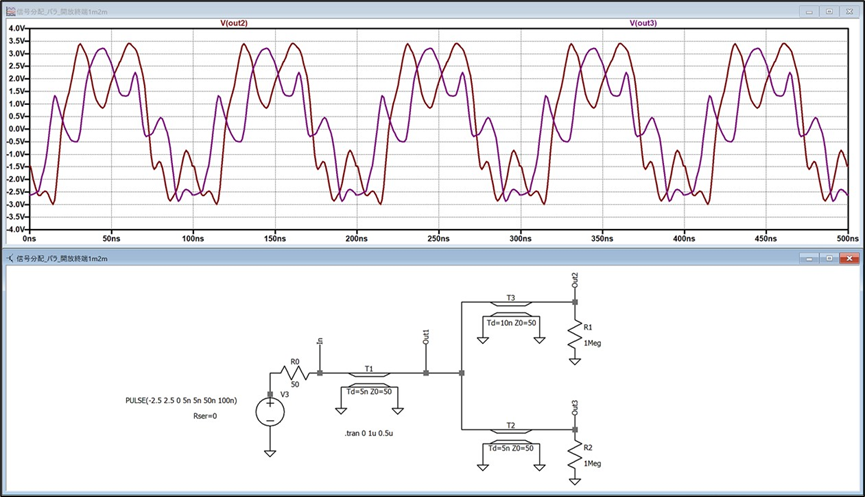Select transmission line T3
The width and height of the screenshot is (865, 497).
[511, 304]
